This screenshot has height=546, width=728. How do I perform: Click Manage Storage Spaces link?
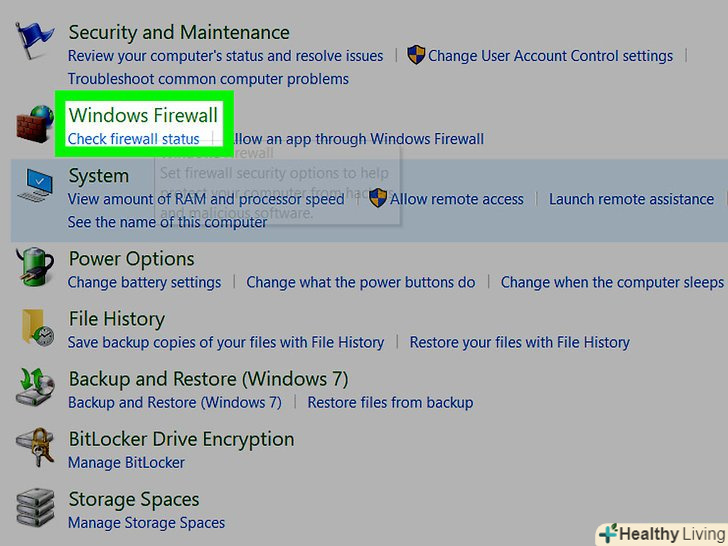146,522
